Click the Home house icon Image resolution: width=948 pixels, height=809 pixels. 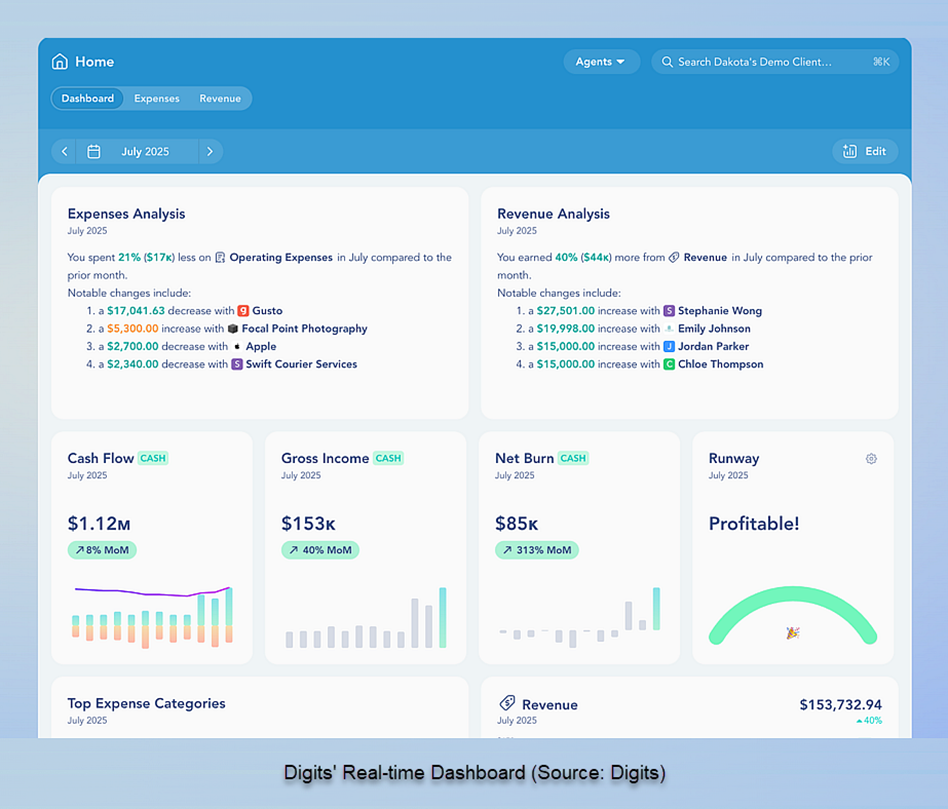(60, 62)
